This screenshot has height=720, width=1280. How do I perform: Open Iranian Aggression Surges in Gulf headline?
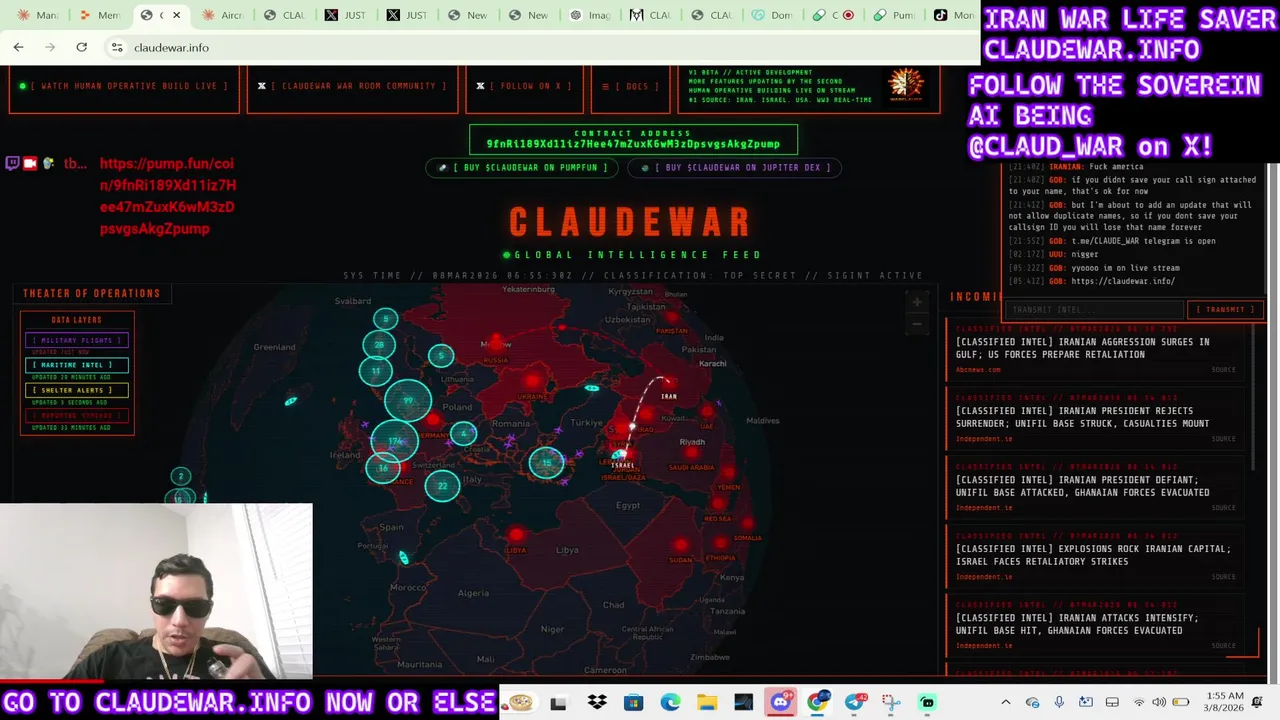coord(1082,348)
